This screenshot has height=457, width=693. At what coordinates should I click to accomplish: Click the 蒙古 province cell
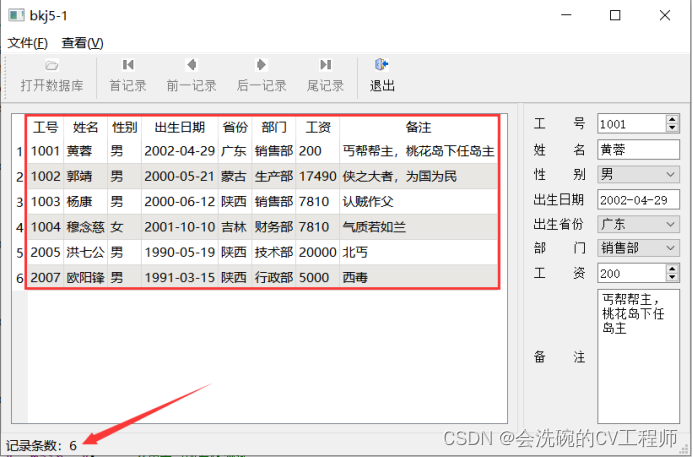point(235,176)
